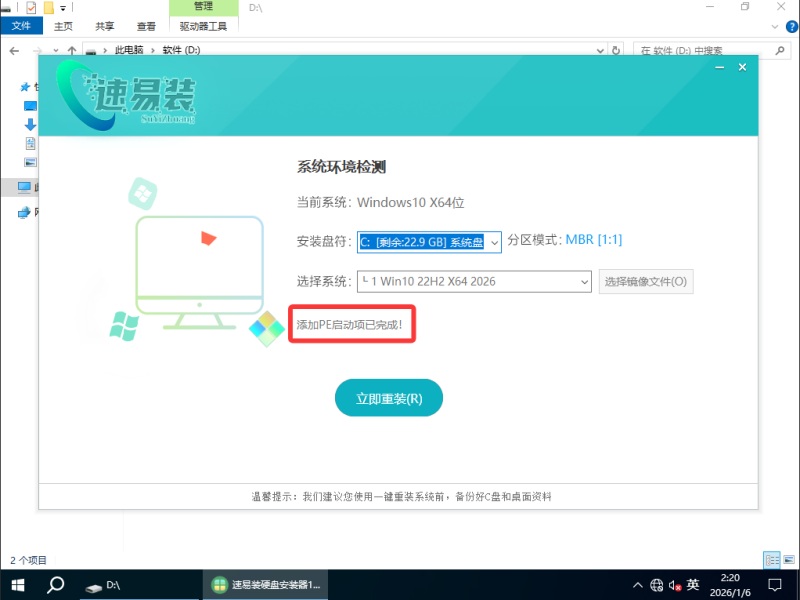Click the Explorer up-arrow navigation button
The width and height of the screenshot is (800, 600).
point(73,50)
